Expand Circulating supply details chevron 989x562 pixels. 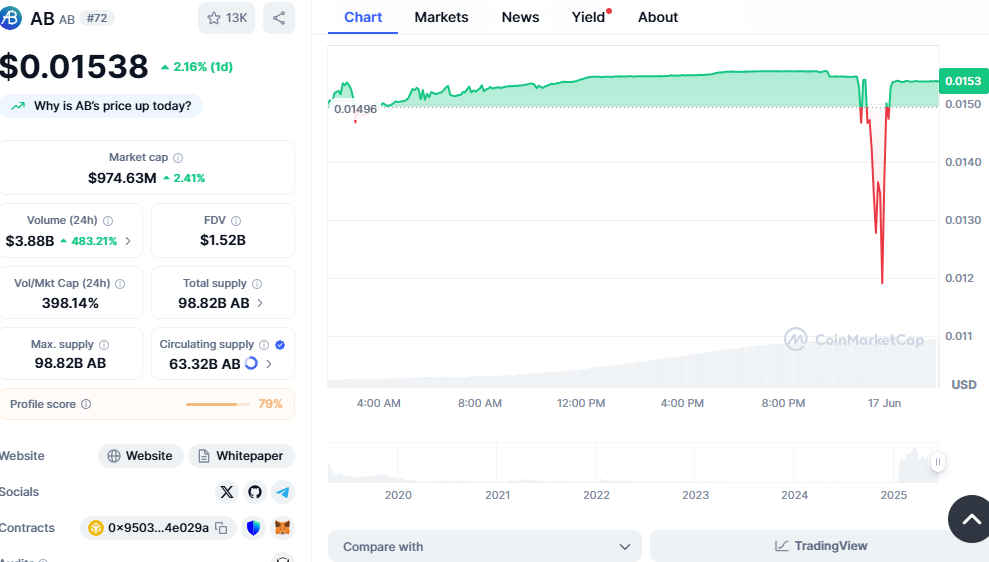tap(269, 364)
